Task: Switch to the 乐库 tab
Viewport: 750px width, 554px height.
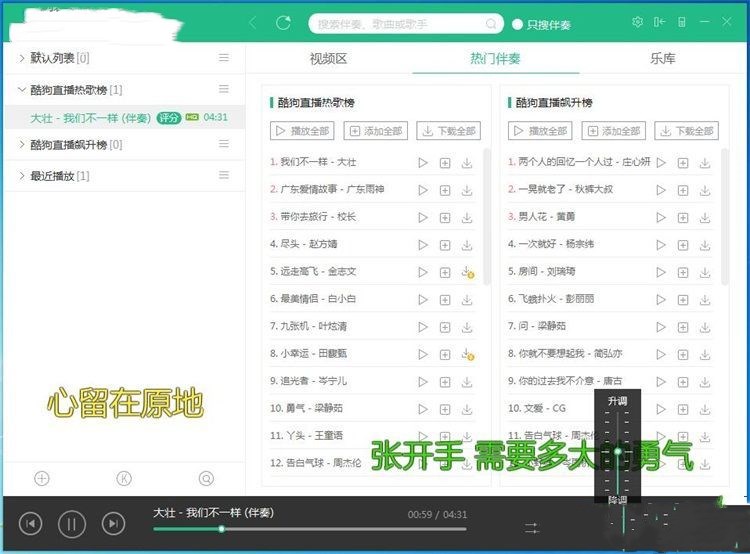Action: tap(662, 59)
